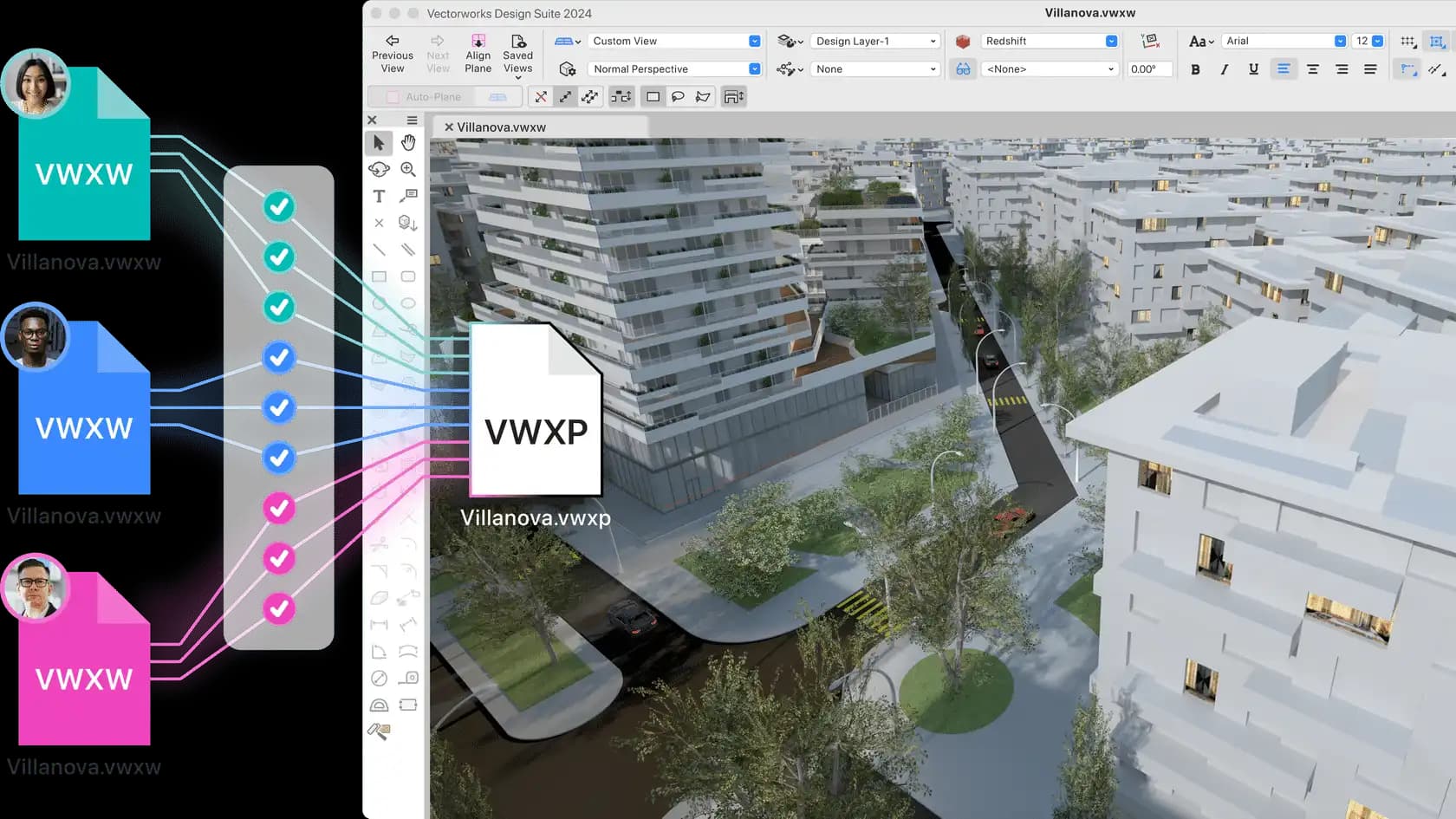
Task: Open the Normal Perspective dropdown
Action: [674, 69]
